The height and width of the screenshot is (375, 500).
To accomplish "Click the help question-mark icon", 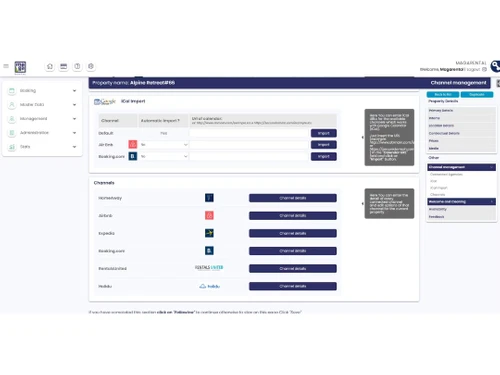I will tap(77, 66).
